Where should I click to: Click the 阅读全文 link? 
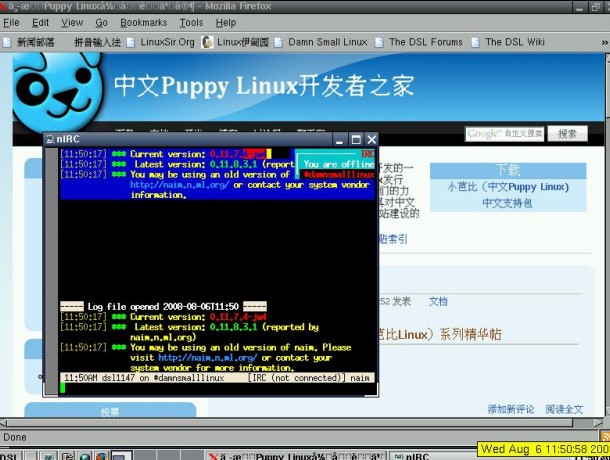564,409
